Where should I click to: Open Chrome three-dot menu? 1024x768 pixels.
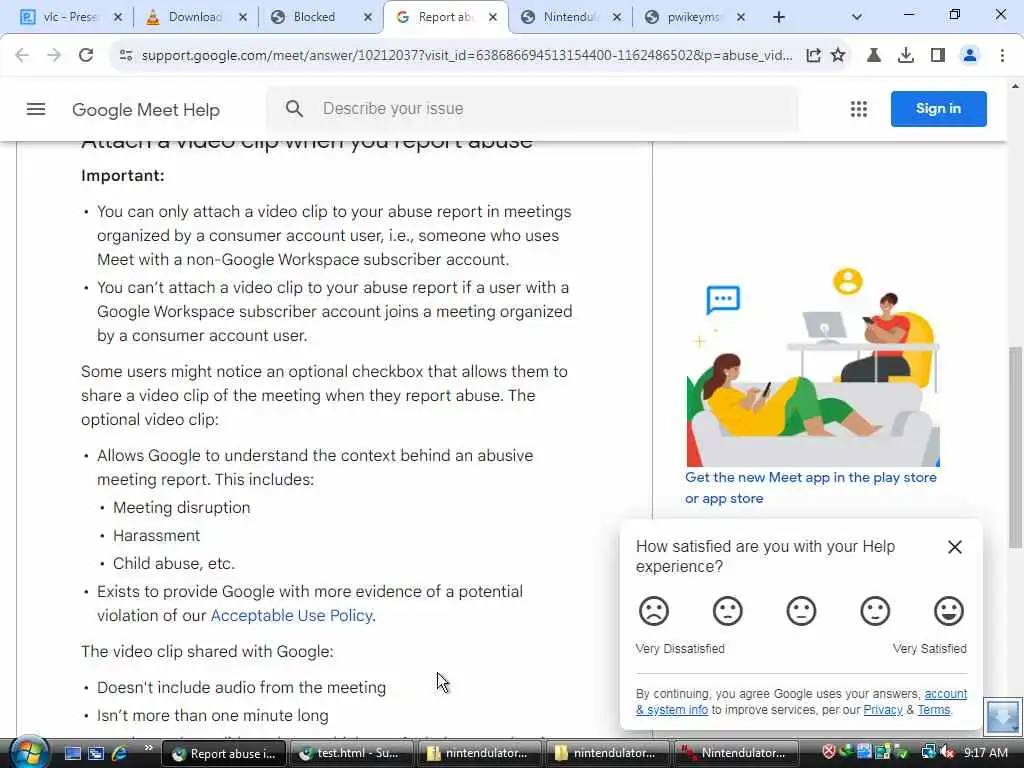(x=1002, y=56)
